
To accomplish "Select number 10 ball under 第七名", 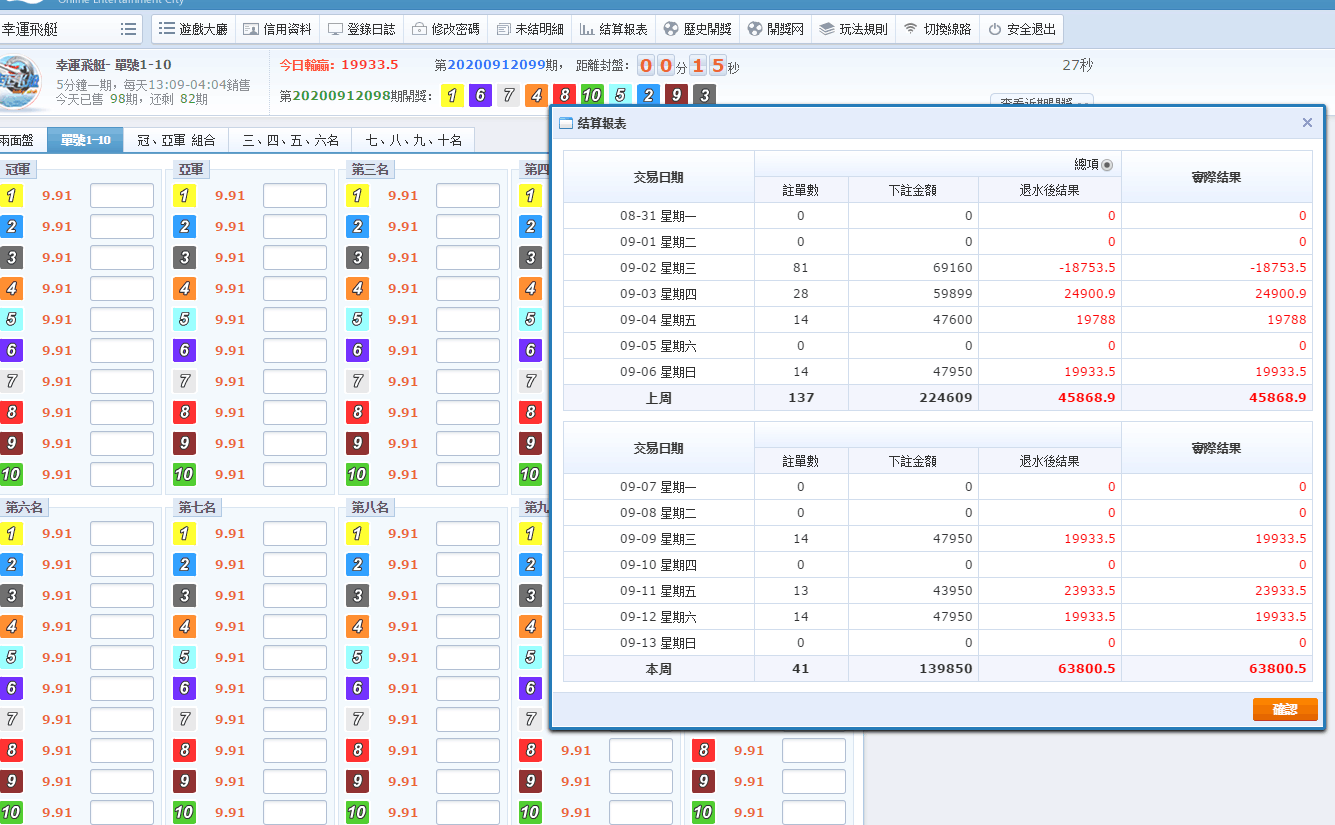I will [x=184, y=813].
